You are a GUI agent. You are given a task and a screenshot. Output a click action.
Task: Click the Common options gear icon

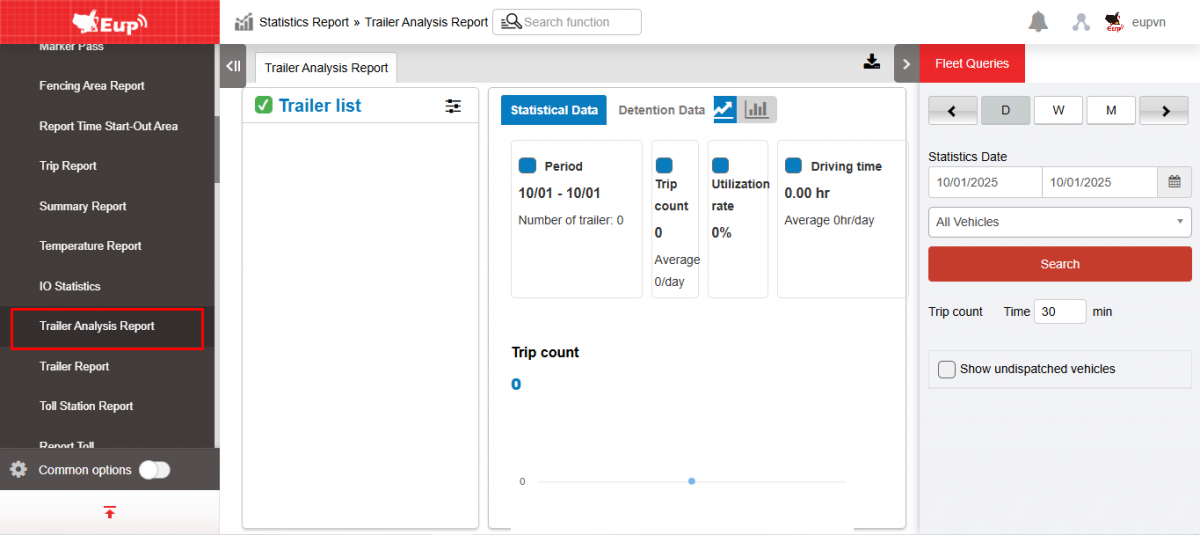pos(18,470)
